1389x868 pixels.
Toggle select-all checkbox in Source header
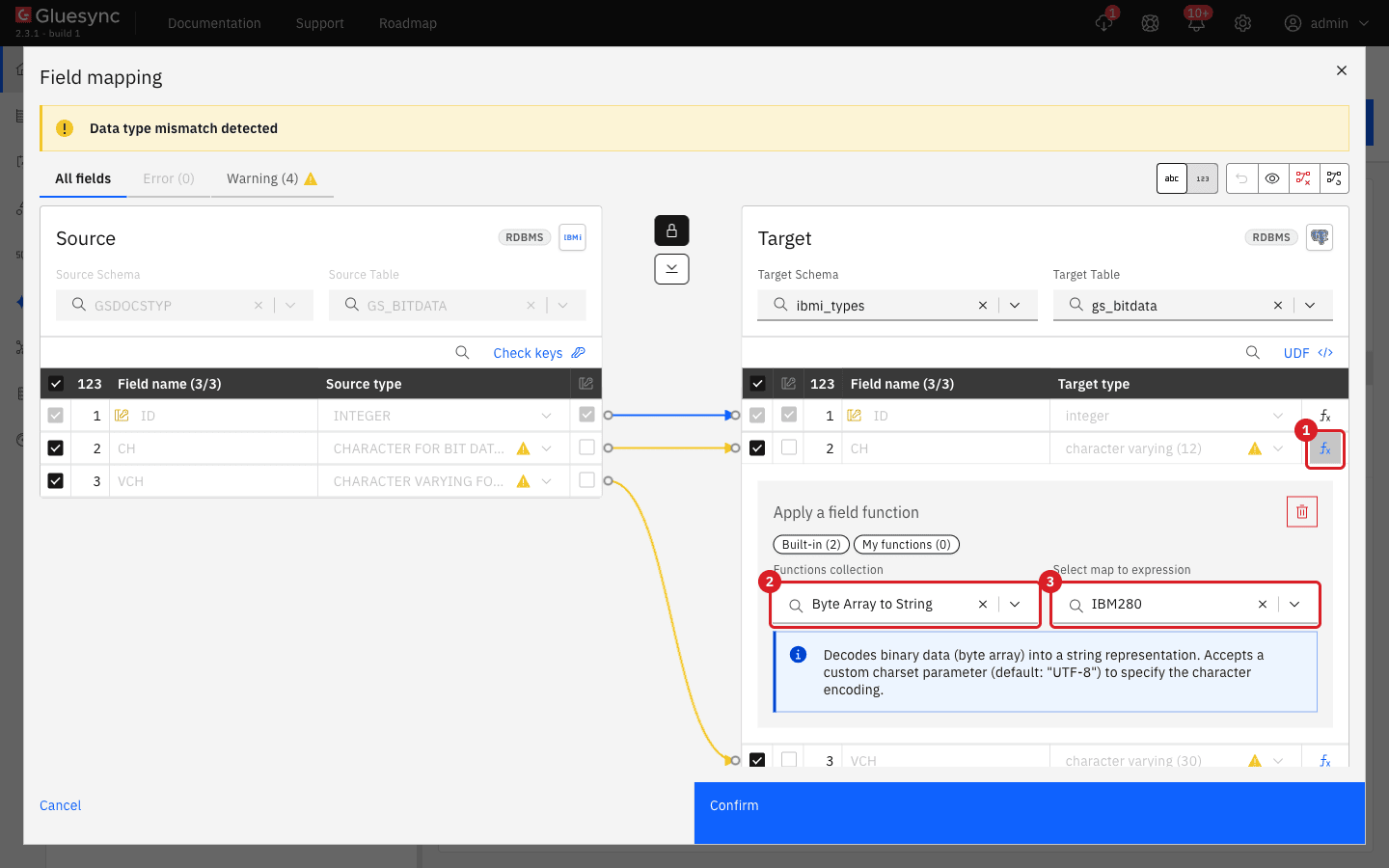point(56,384)
